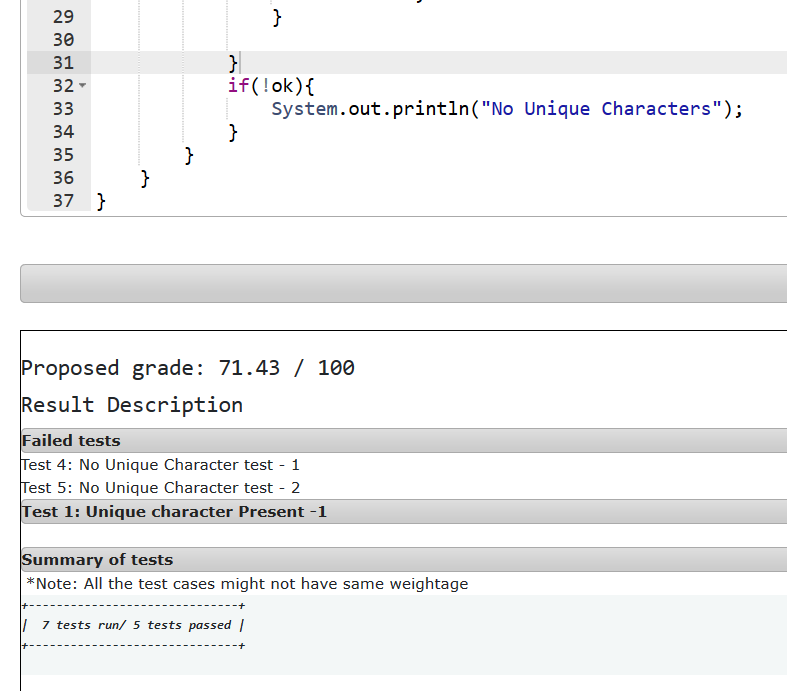The image size is (787, 691).
Task: Toggle the Failed tests section header
Action: pyautogui.click(x=404, y=441)
